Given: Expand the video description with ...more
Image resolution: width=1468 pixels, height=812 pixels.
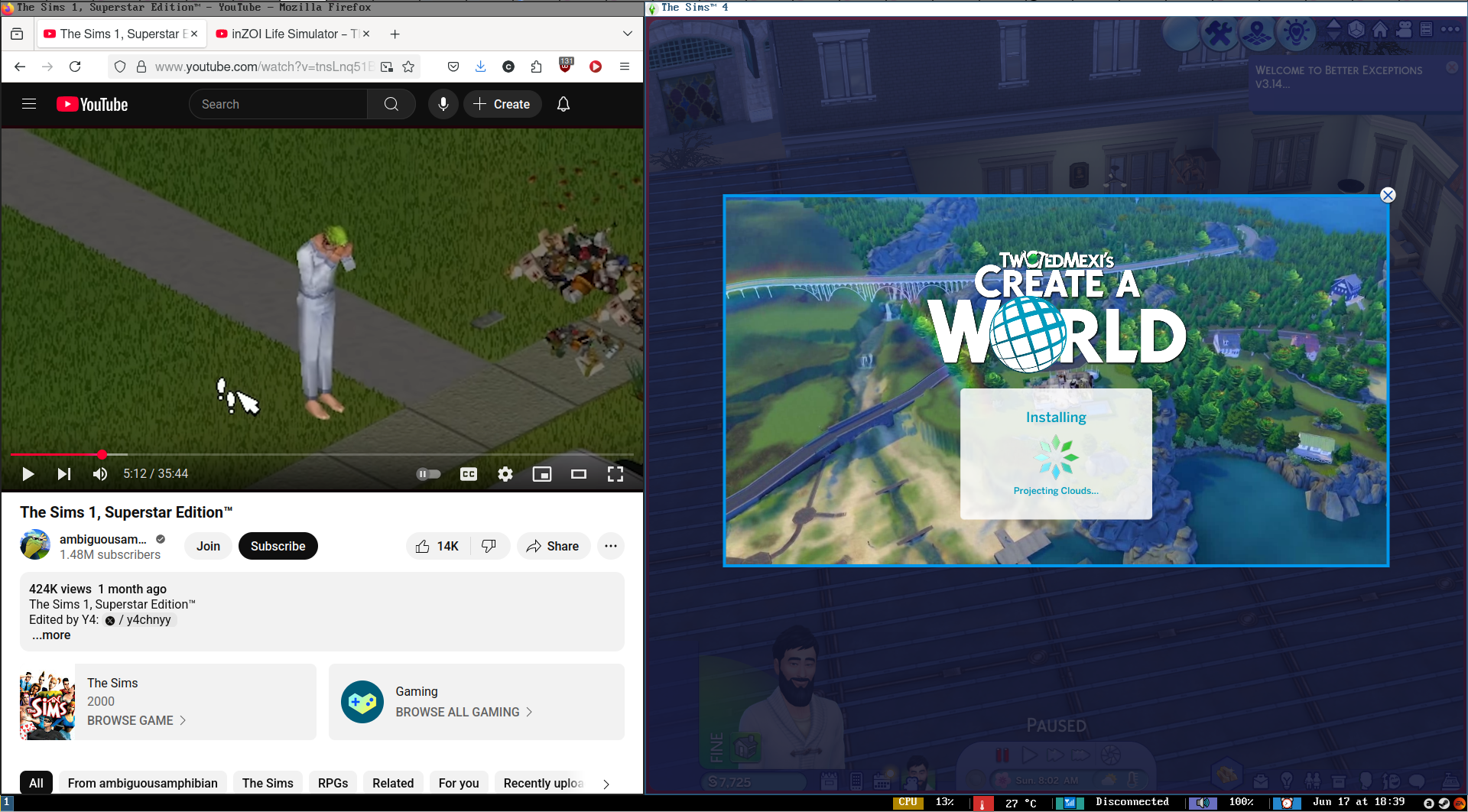Looking at the screenshot, I should tap(51, 635).
